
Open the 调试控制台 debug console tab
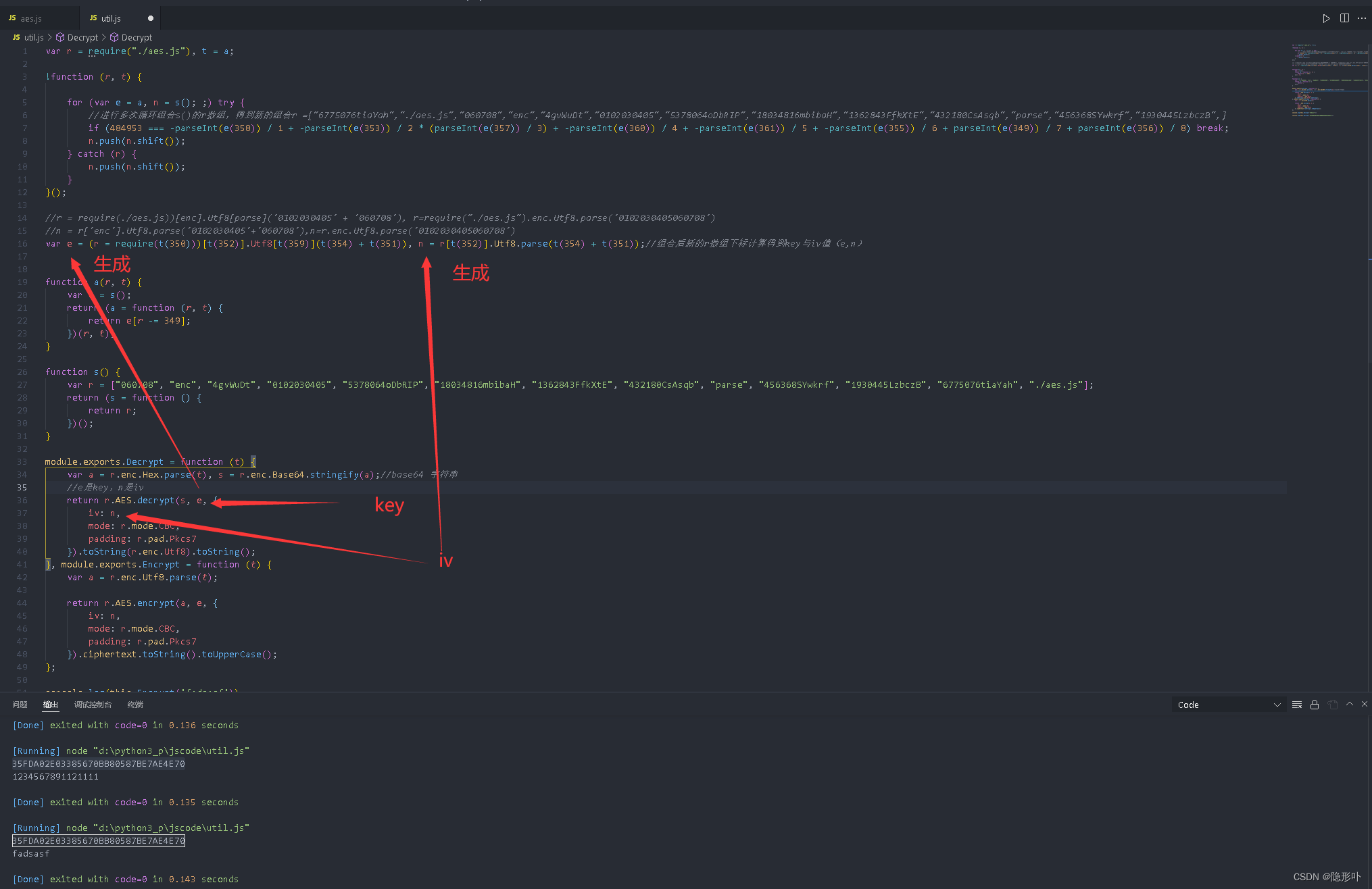[x=93, y=705]
